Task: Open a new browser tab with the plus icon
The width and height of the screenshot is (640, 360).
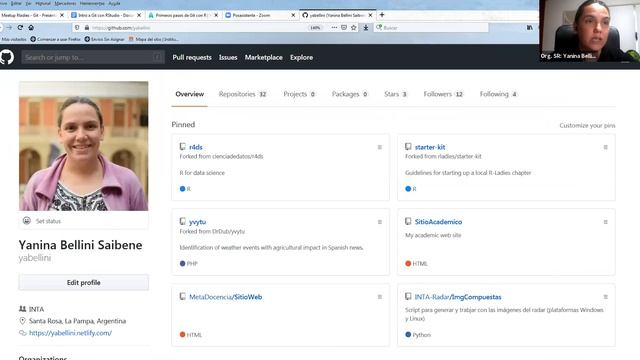Action: tap(382, 15)
